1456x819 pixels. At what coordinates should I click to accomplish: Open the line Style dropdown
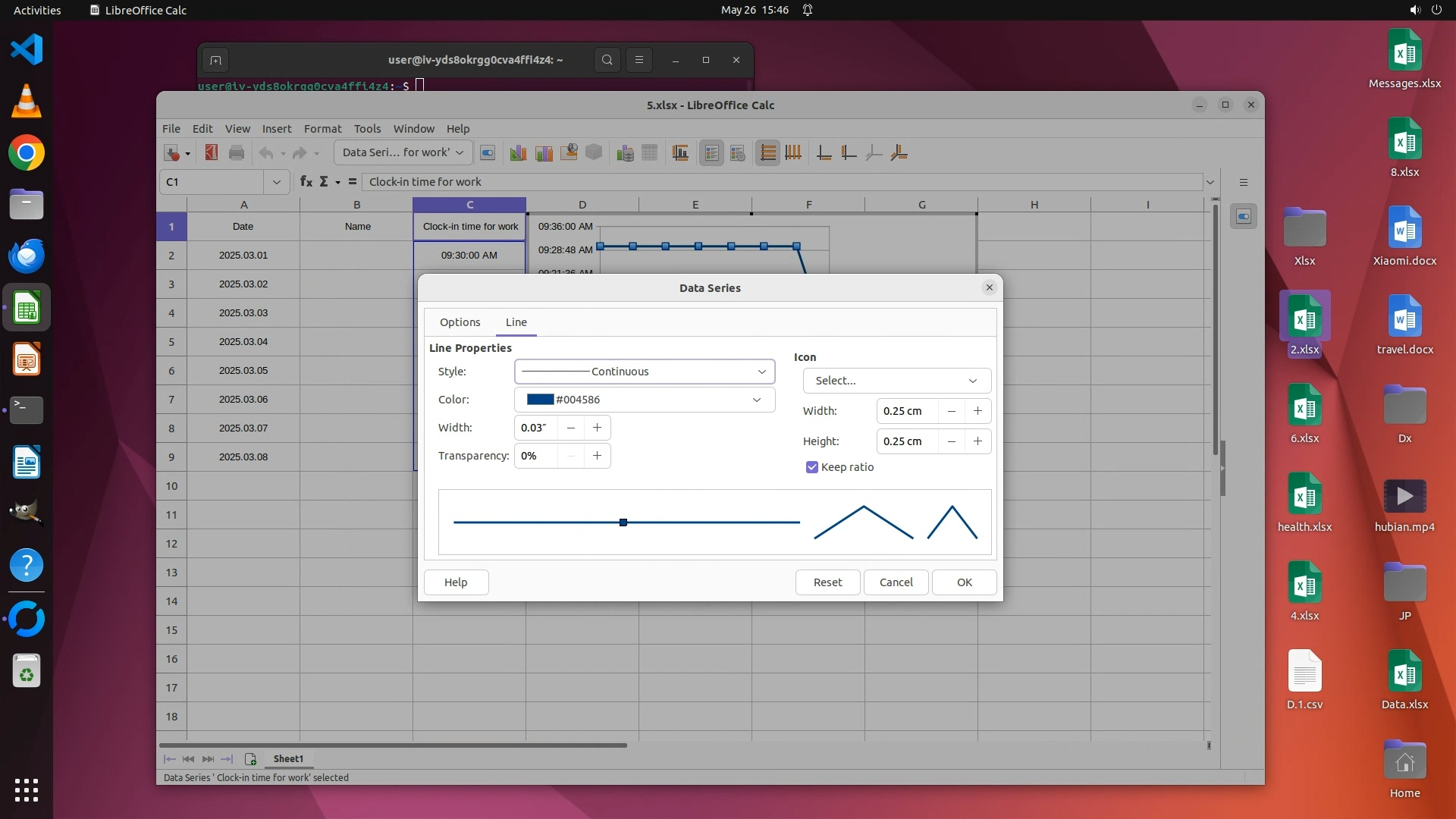[645, 372]
